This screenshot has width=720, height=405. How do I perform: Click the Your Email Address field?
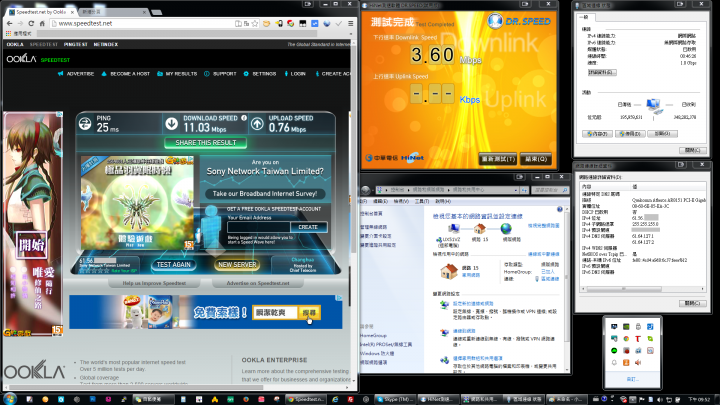[259, 227]
